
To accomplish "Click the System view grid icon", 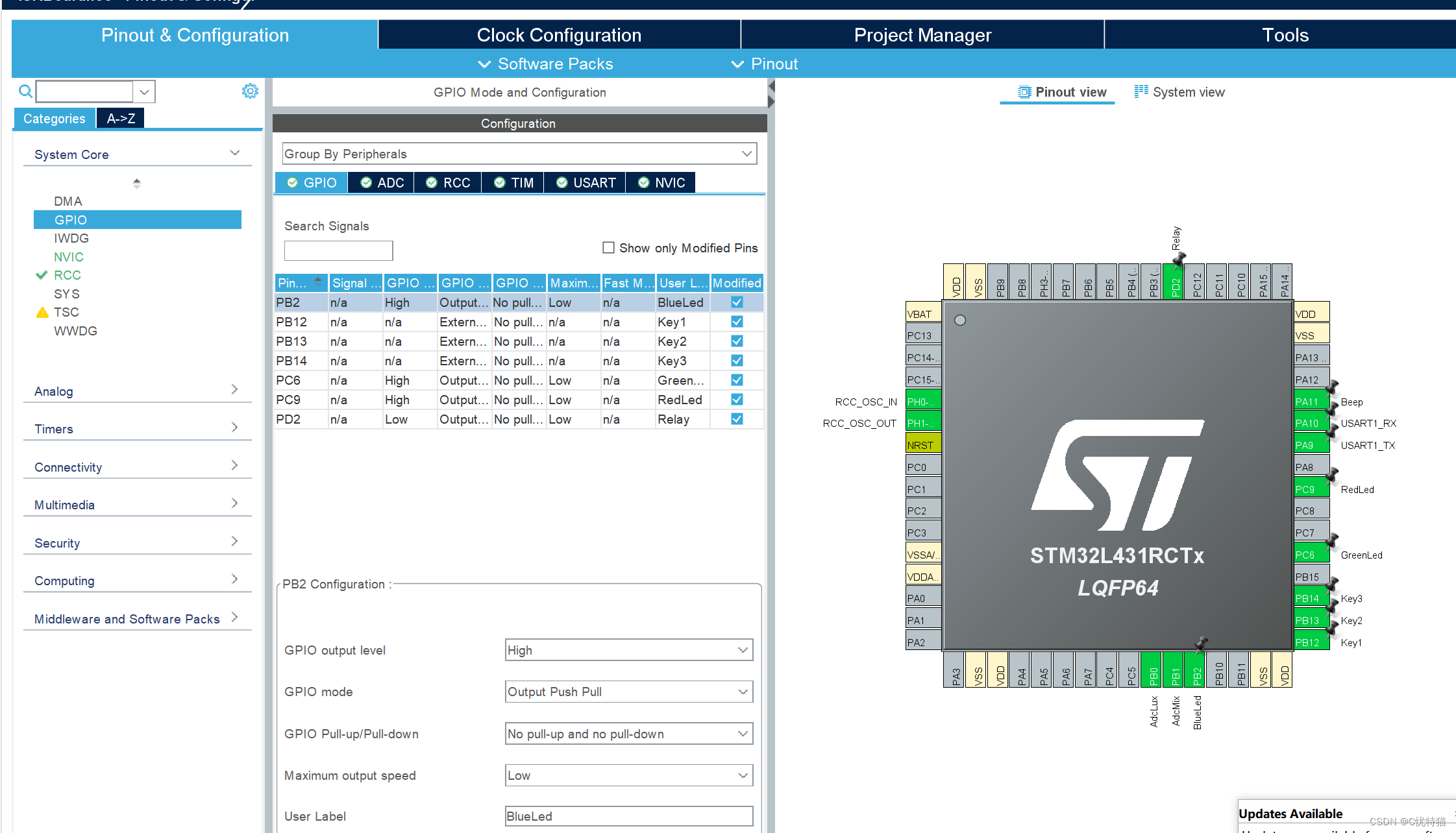I will (1141, 91).
